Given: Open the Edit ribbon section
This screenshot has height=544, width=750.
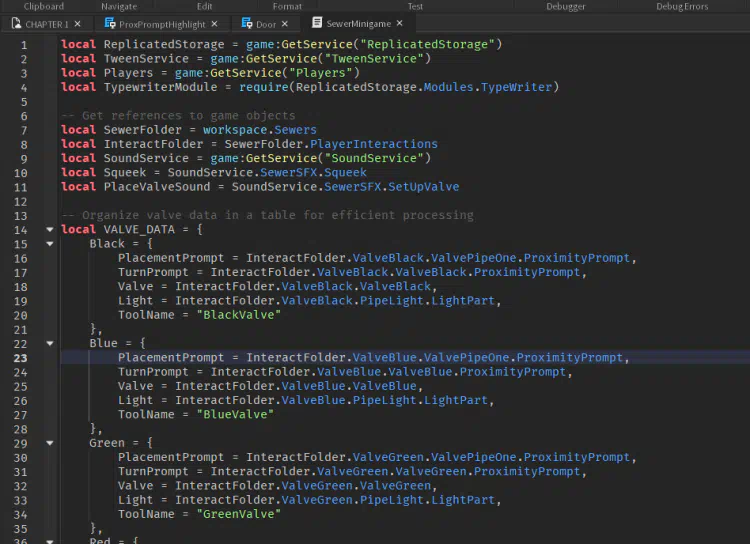Looking at the screenshot, I should click(x=204, y=6).
